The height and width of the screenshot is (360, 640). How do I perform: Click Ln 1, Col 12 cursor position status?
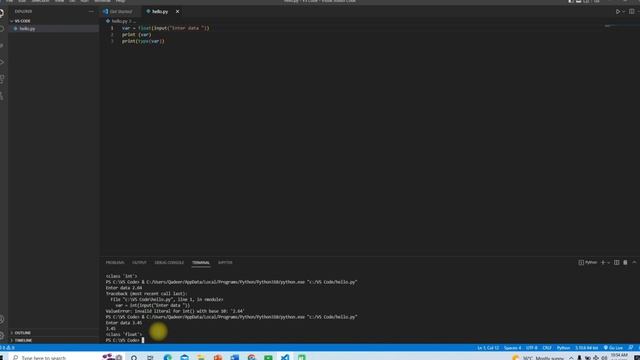488,348
